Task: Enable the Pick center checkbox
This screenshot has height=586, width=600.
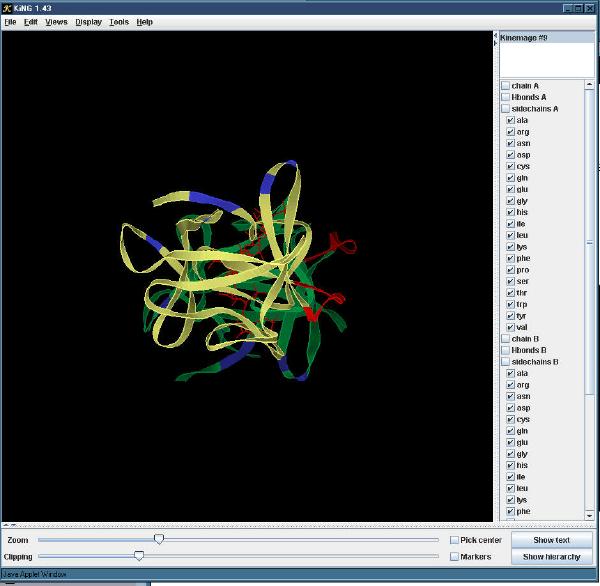Action: click(x=454, y=540)
